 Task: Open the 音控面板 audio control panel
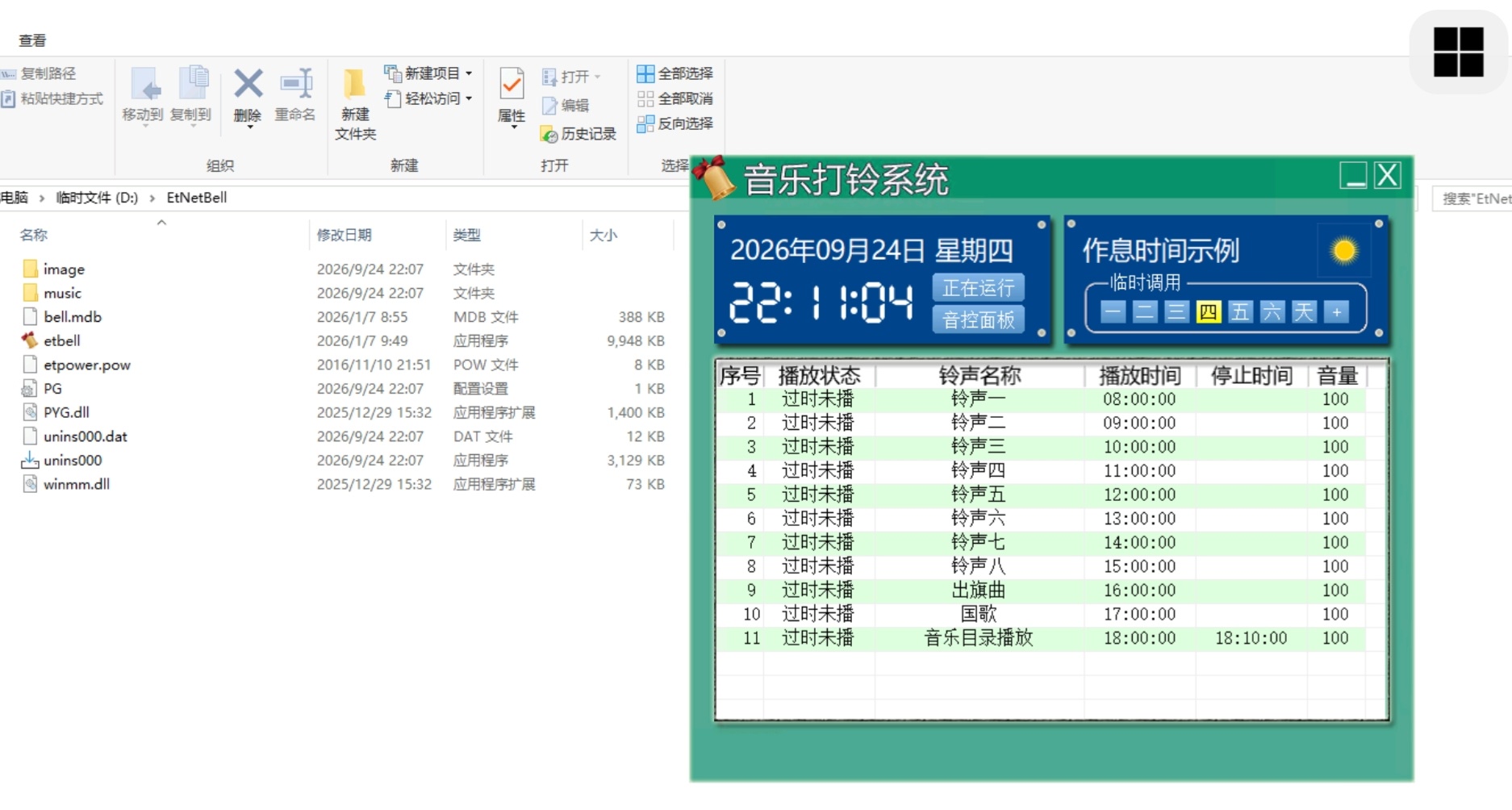tap(979, 320)
